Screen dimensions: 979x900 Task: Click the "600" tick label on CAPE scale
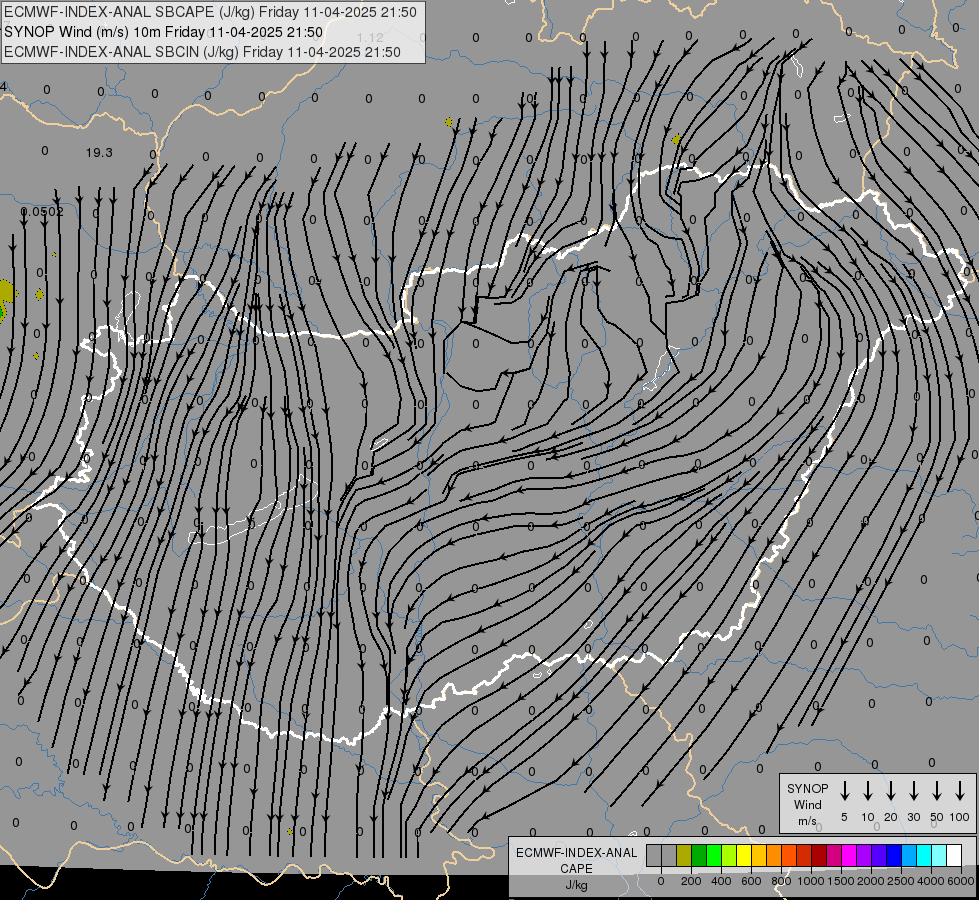[x=751, y=881]
